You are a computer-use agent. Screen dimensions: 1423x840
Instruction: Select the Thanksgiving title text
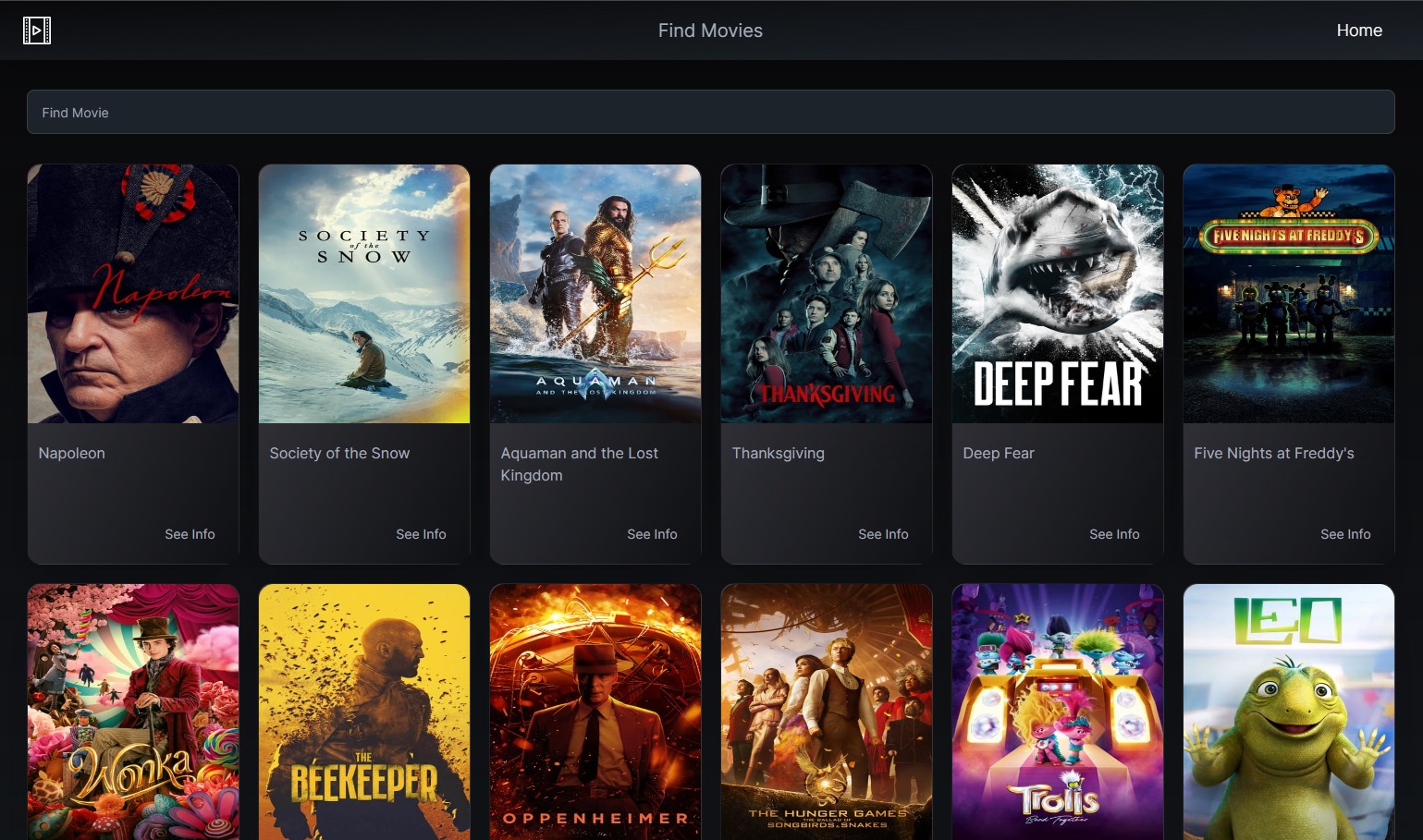pos(779,453)
